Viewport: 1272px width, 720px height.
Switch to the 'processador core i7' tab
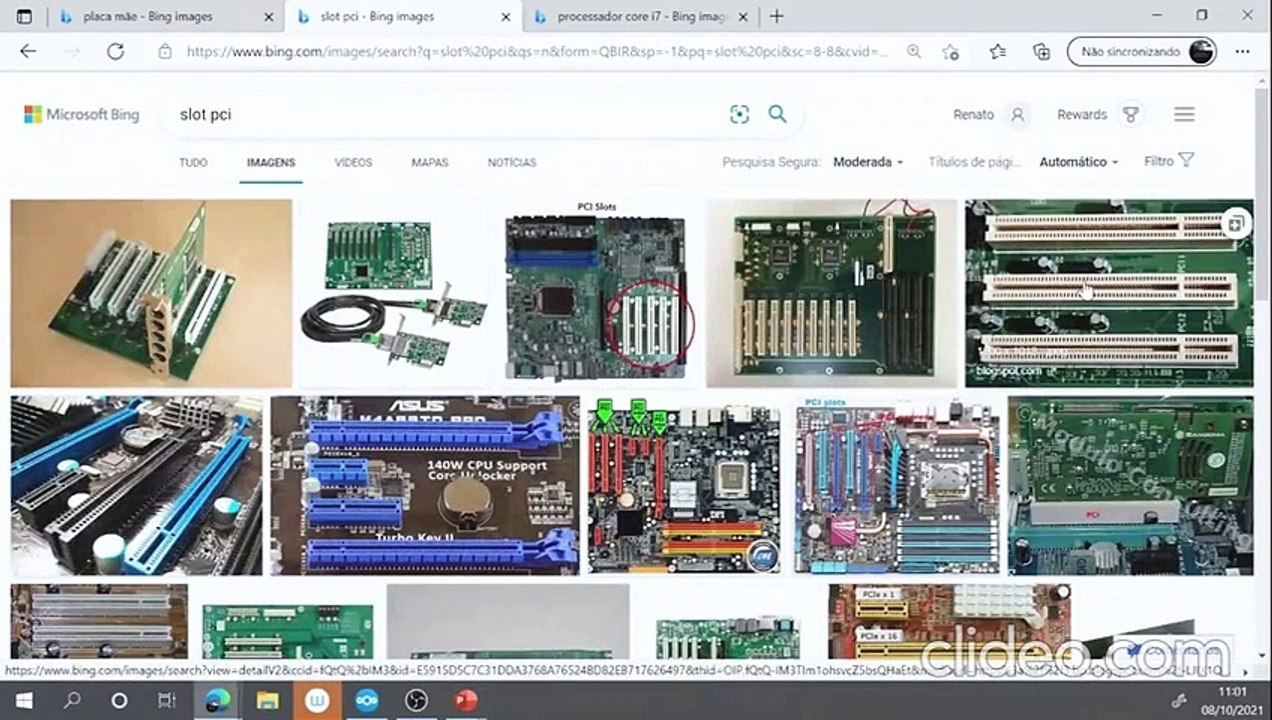[642, 17]
